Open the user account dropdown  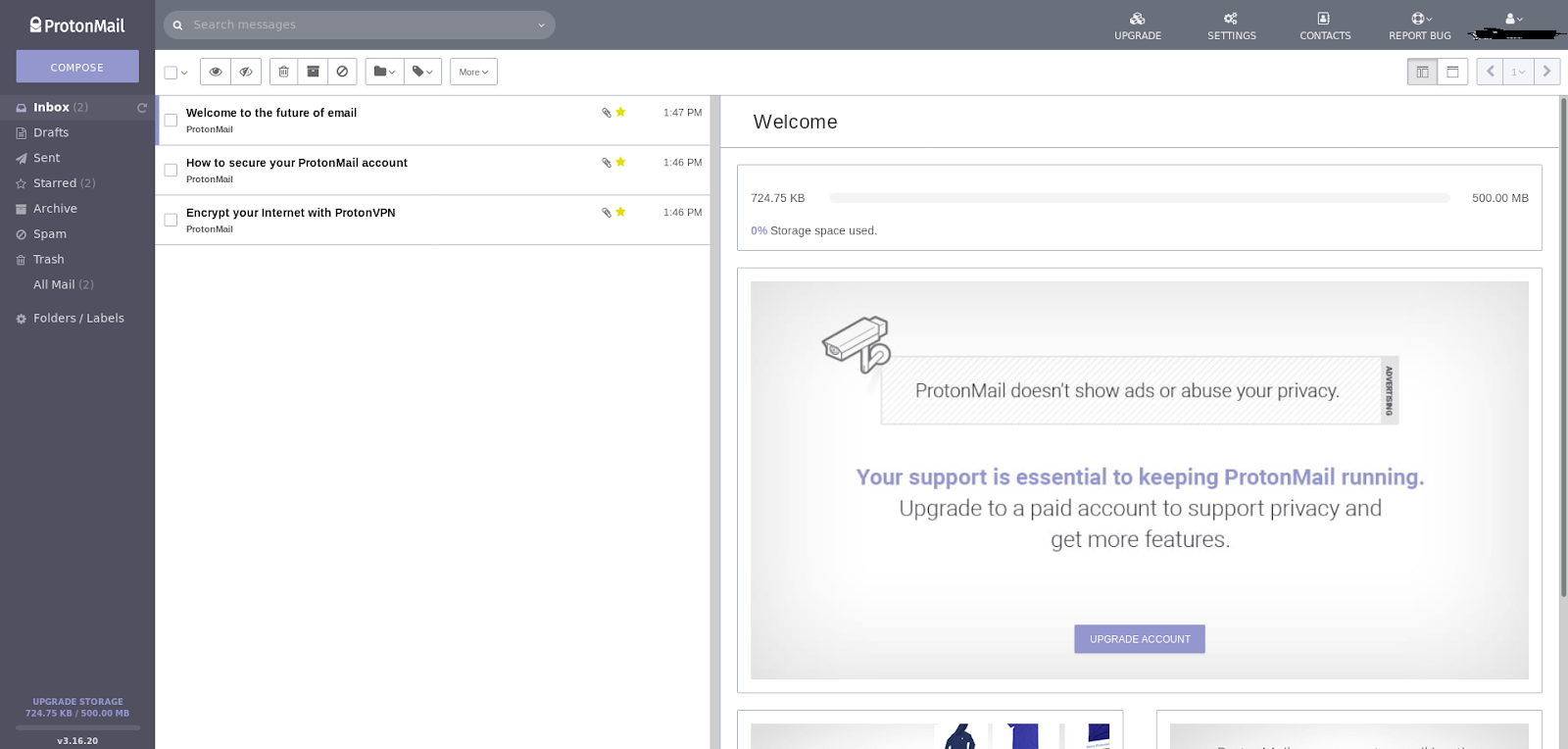(1514, 19)
